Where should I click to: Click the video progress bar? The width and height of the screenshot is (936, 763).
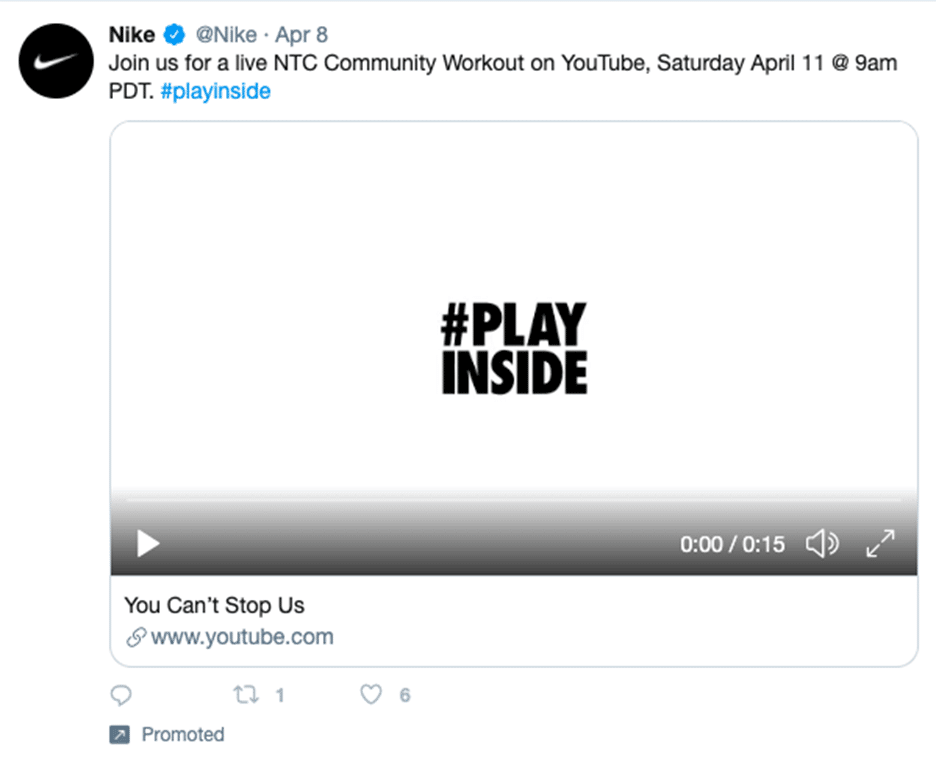(x=513, y=500)
